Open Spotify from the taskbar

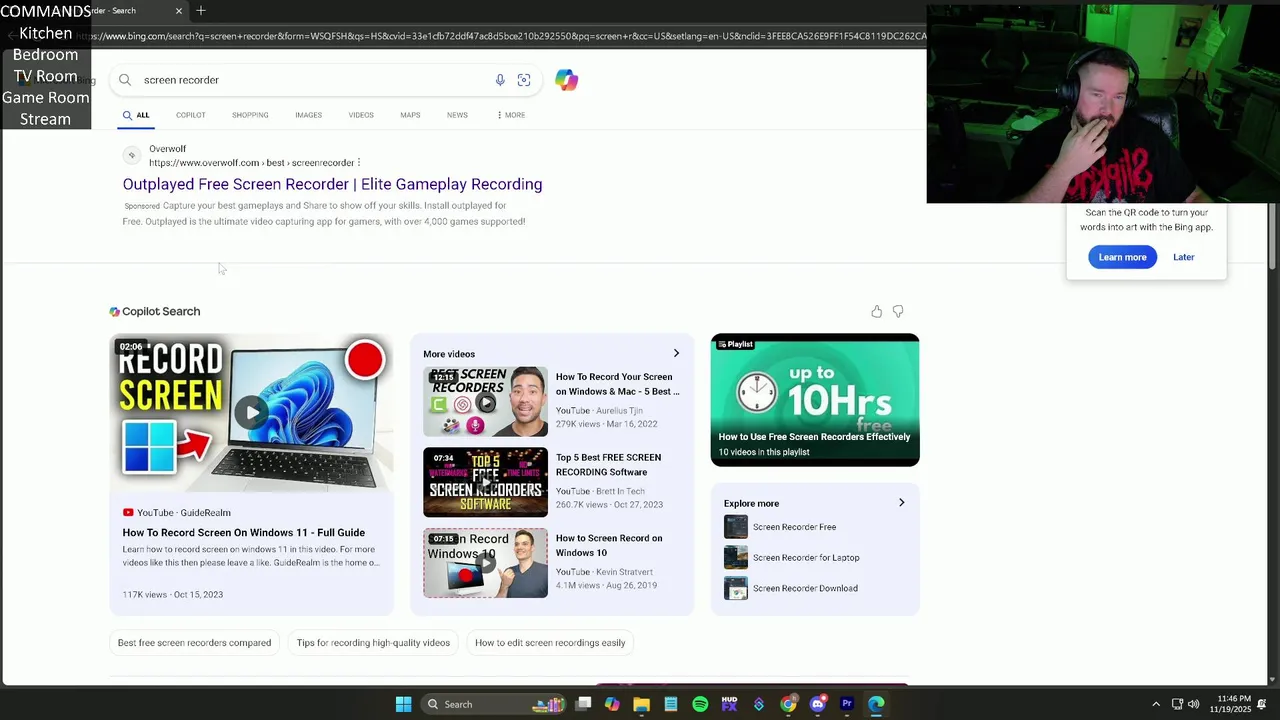pos(700,704)
